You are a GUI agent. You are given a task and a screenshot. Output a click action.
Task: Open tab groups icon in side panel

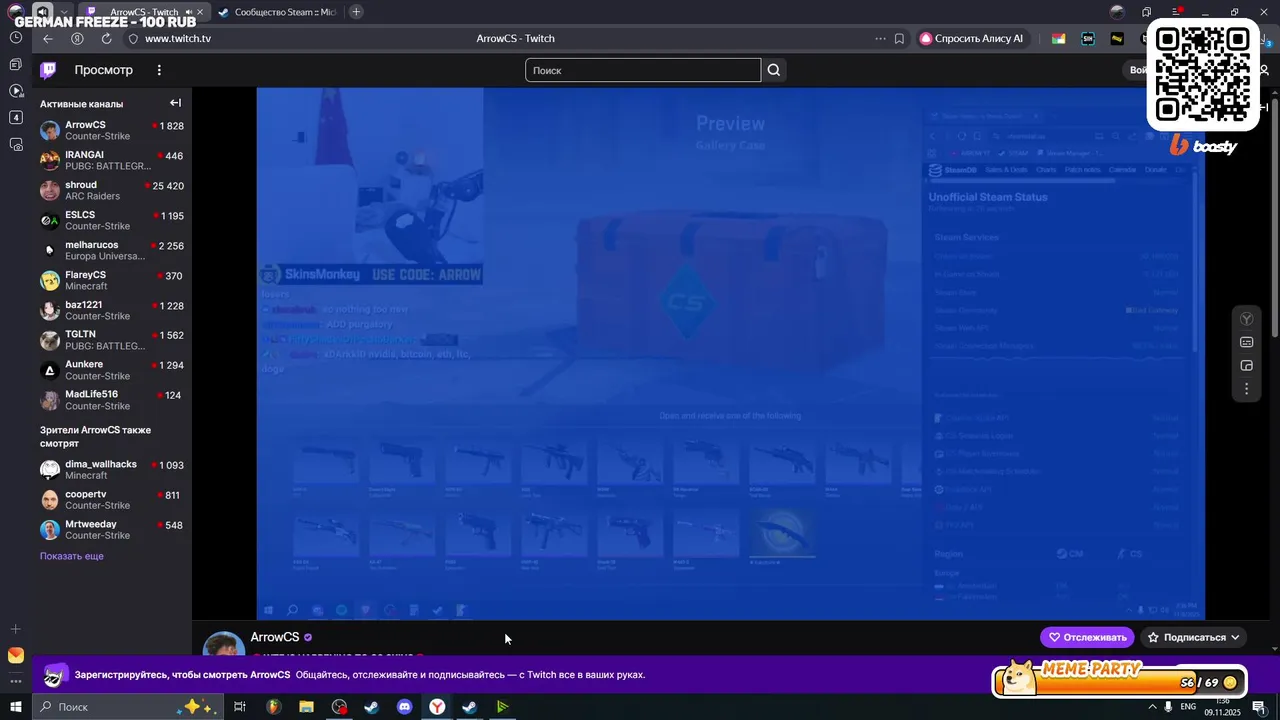[x=16, y=64]
